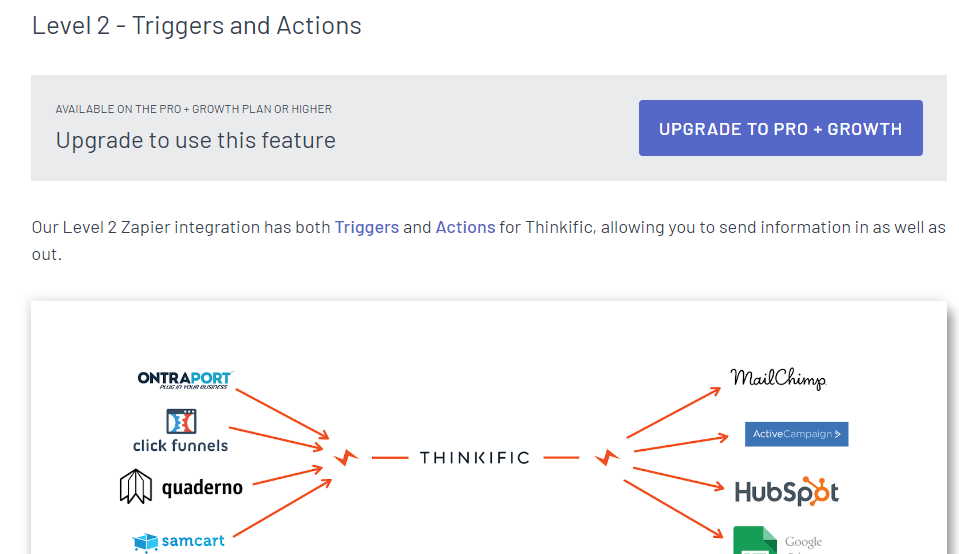This screenshot has width=959, height=554.
Task: Click the 'Upgrade to use this feature' text
Action: click(x=196, y=141)
